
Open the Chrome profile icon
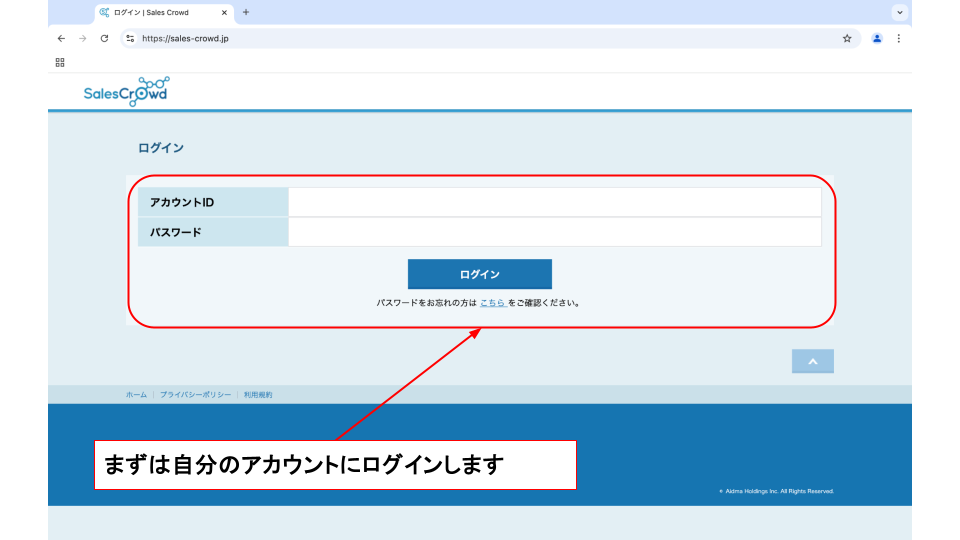pyautogui.click(x=877, y=39)
